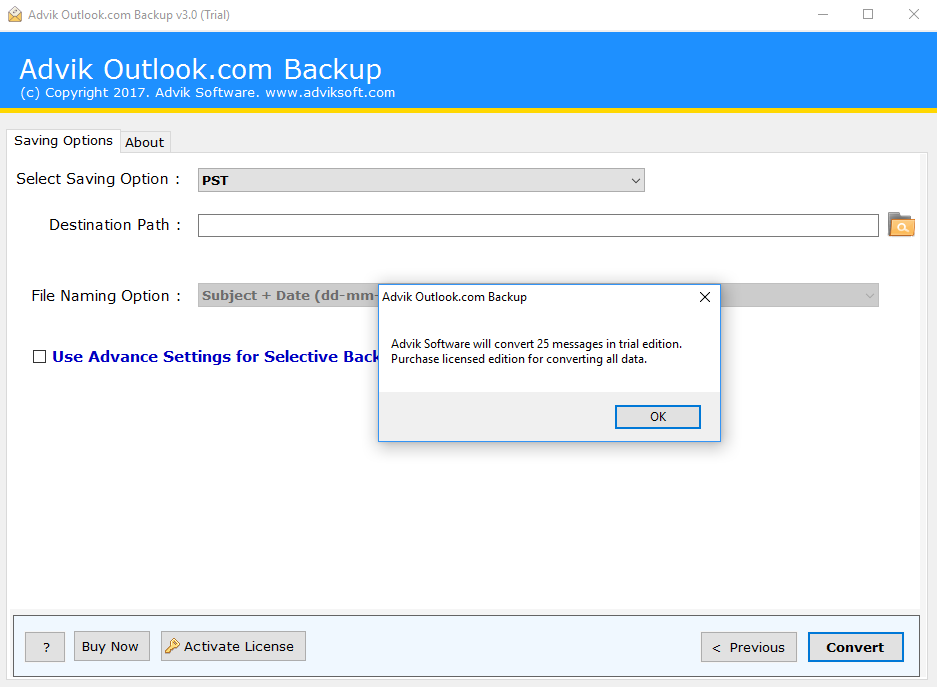Click the trial message text about 25 messages
The height and width of the screenshot is (687, 937).
coord(536,351)
